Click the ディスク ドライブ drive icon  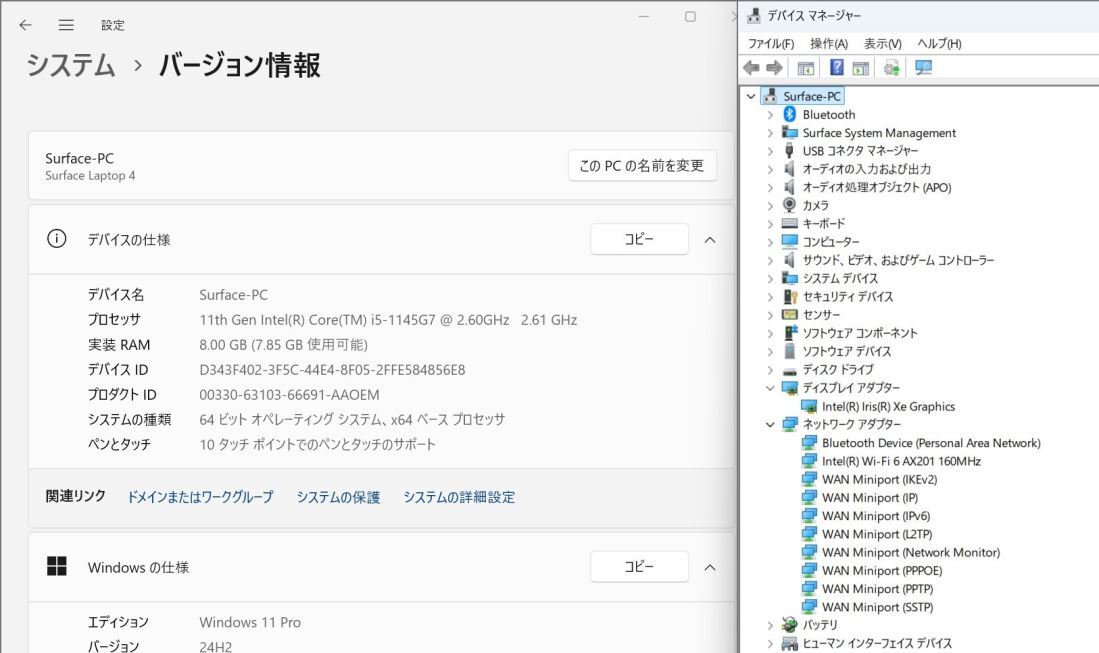click(x=790, y=370)
